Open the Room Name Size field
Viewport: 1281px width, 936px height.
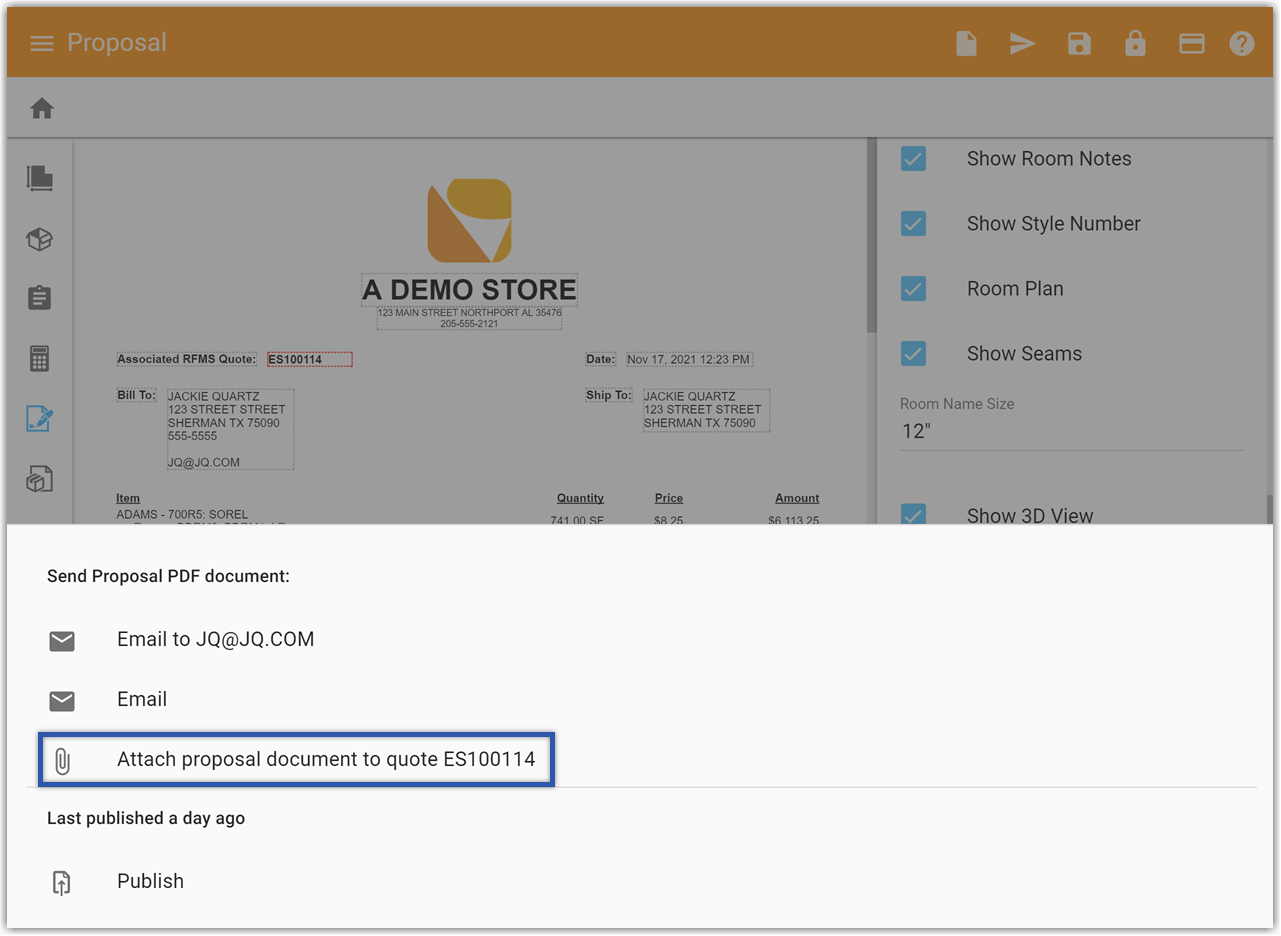1072,431
